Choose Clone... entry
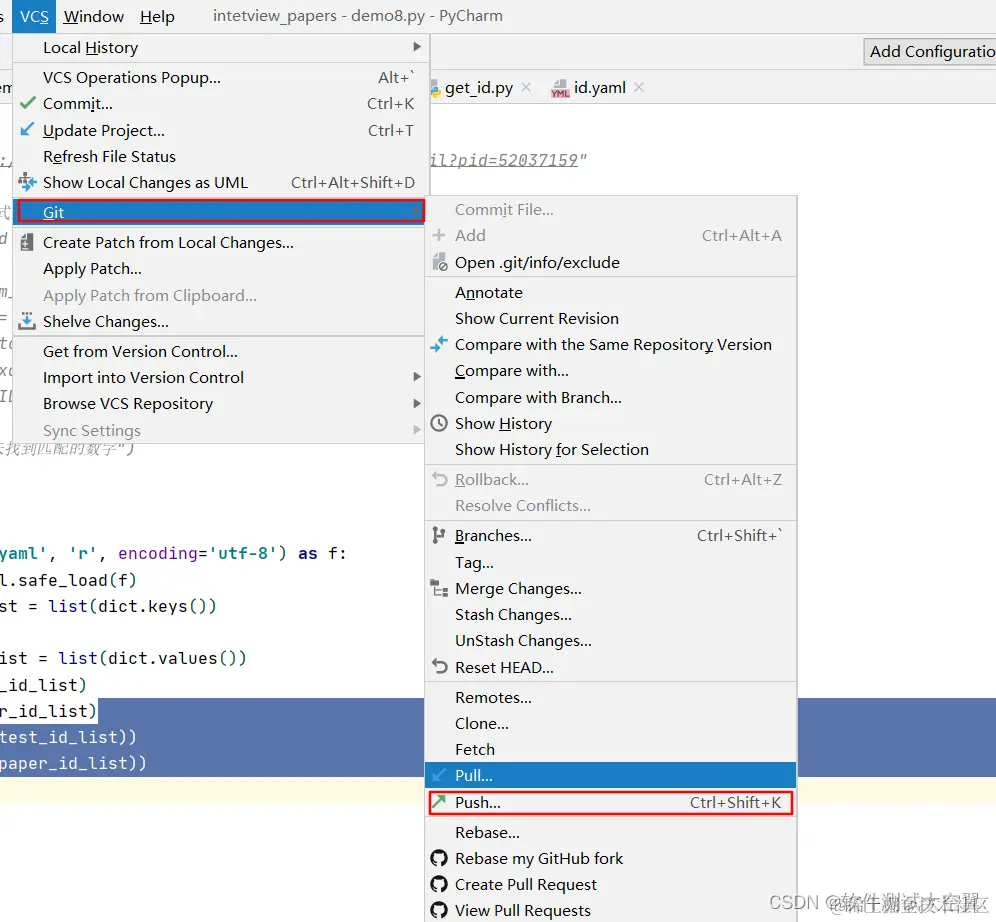 coord(610,723)
